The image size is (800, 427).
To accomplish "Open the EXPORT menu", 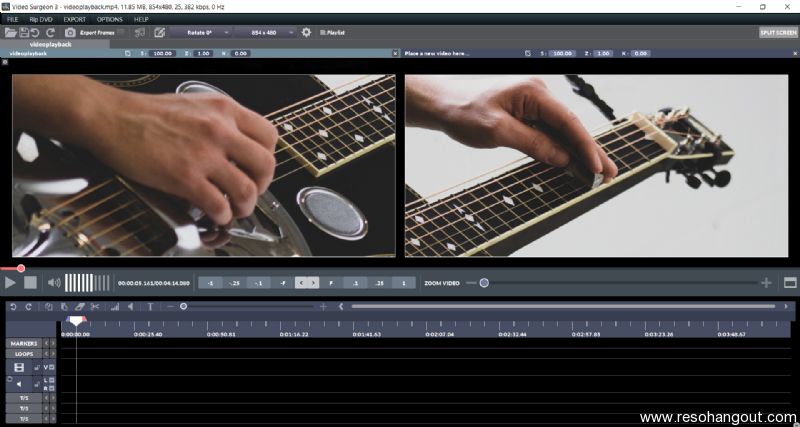I will (x=74, y=19).
